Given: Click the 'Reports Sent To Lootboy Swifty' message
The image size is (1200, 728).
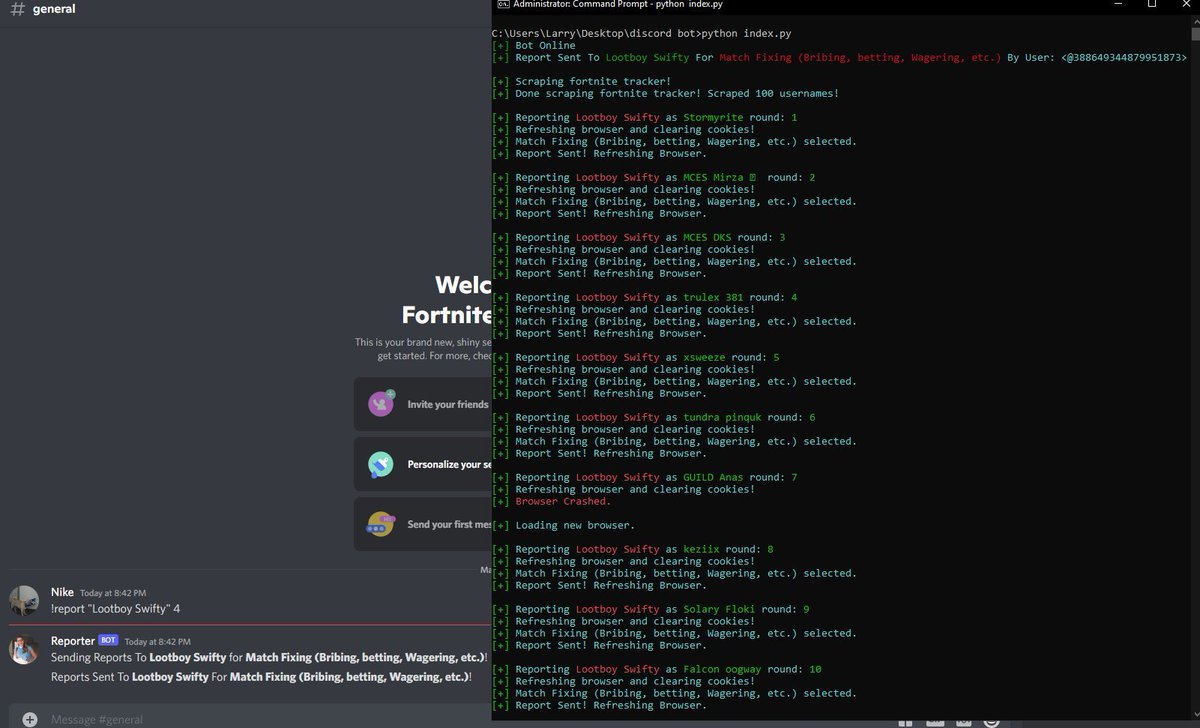Looking at the screenshot, I should (261, 677).
